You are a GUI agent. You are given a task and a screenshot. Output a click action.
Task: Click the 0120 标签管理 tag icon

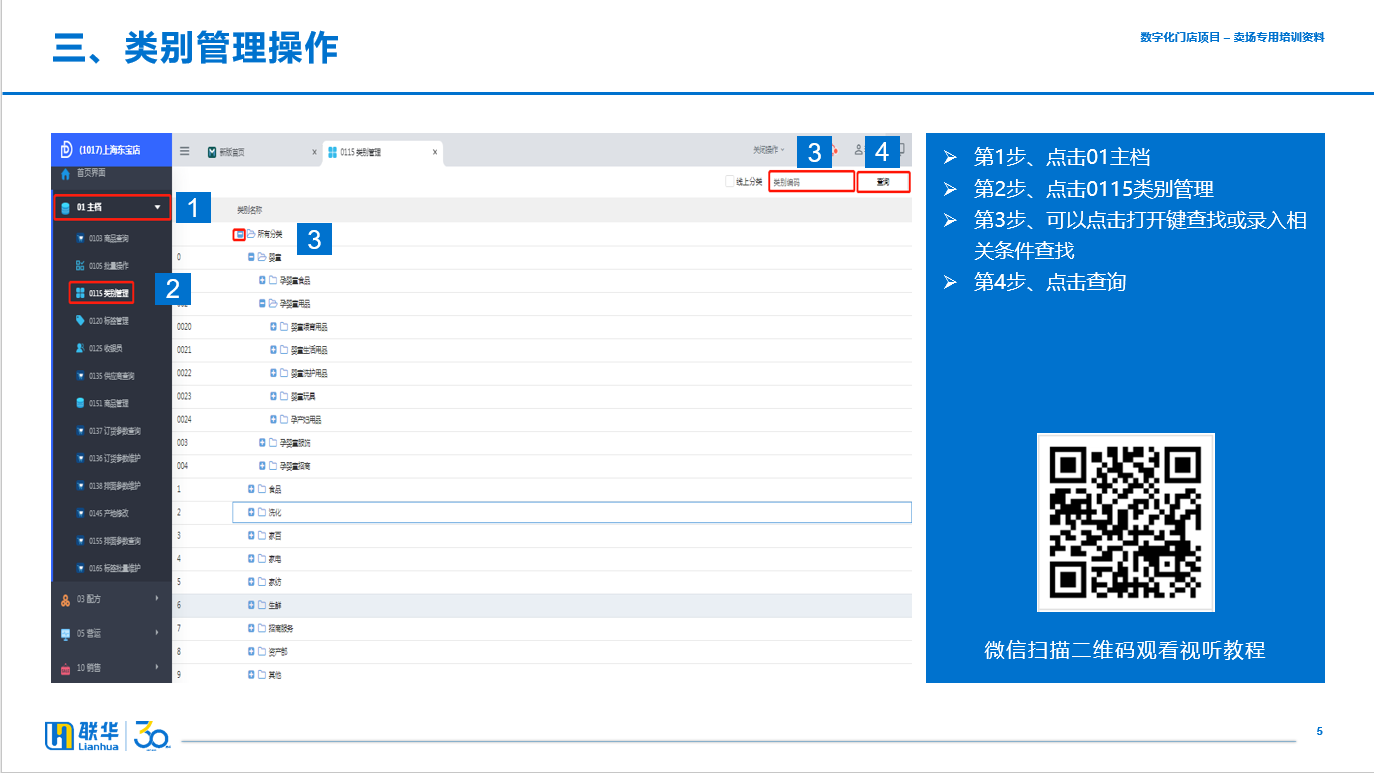point(80,321)
